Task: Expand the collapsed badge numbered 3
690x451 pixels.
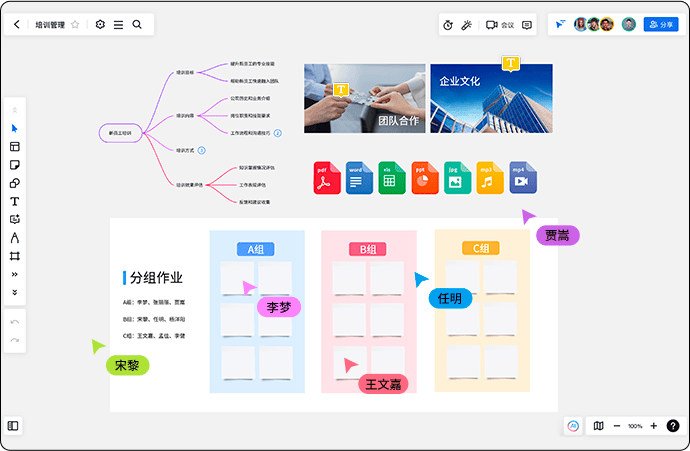Action: coord(201,150)
